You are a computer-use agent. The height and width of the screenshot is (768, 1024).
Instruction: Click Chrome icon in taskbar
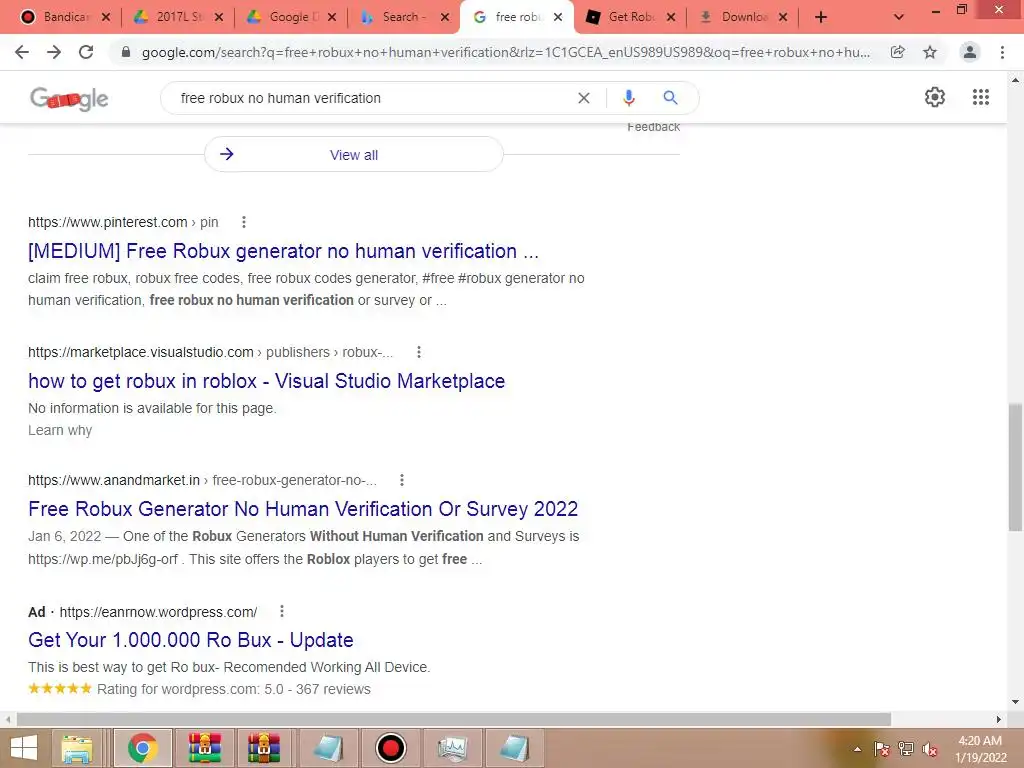(x=143, y=748)
